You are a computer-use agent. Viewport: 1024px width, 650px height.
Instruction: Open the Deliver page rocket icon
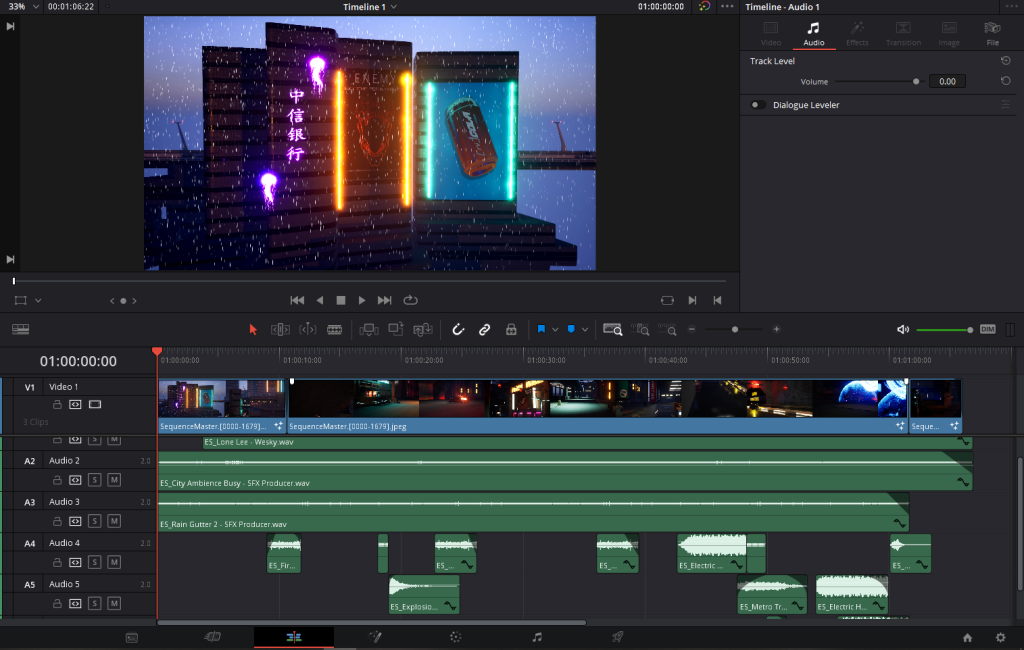click(x=617, y=637)
